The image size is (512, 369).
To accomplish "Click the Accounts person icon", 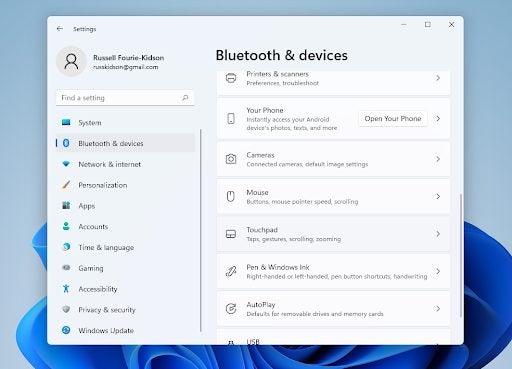I will point(66,226).
